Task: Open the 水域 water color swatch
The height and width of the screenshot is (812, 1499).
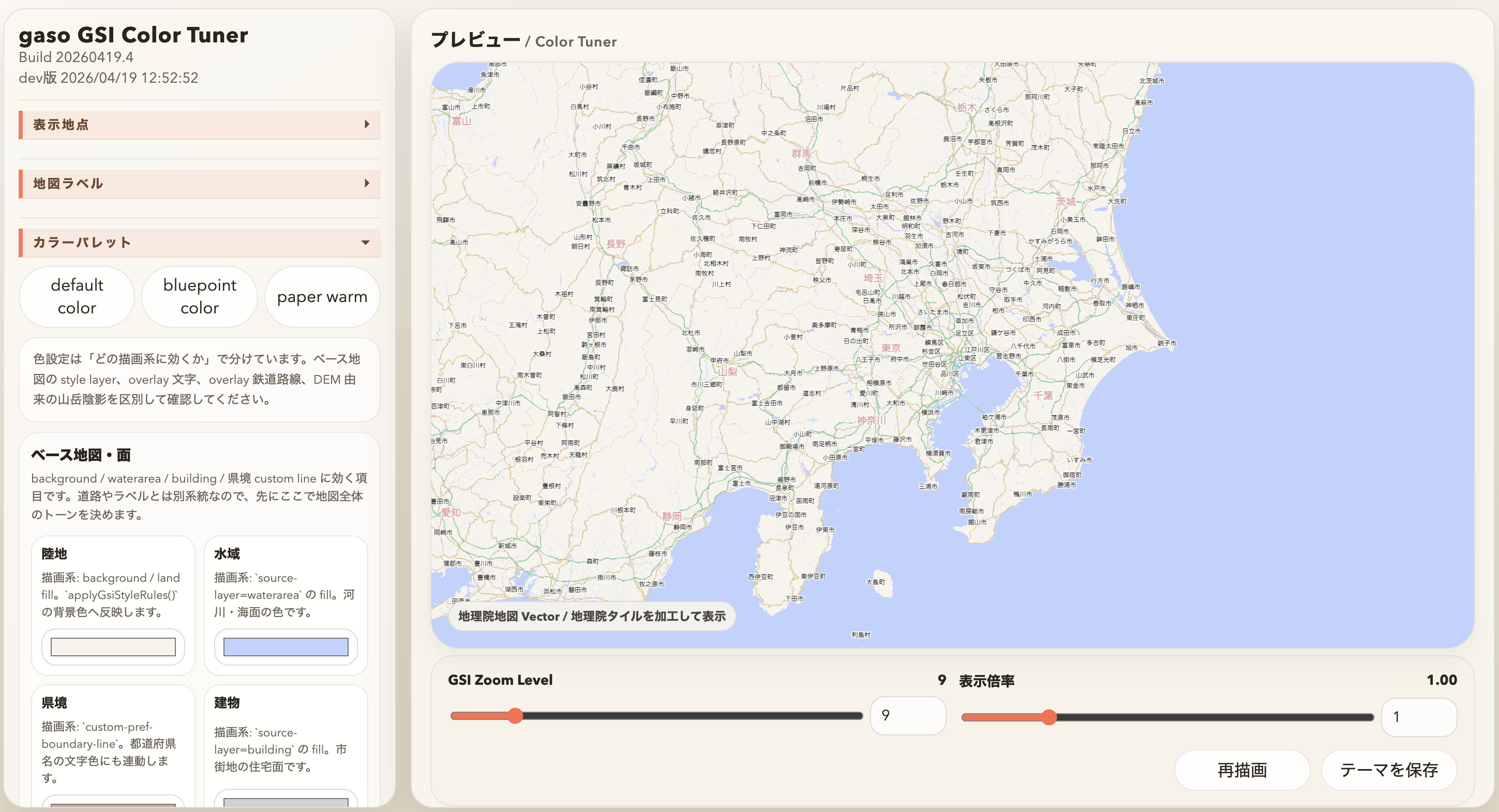Action: point(286,647)
